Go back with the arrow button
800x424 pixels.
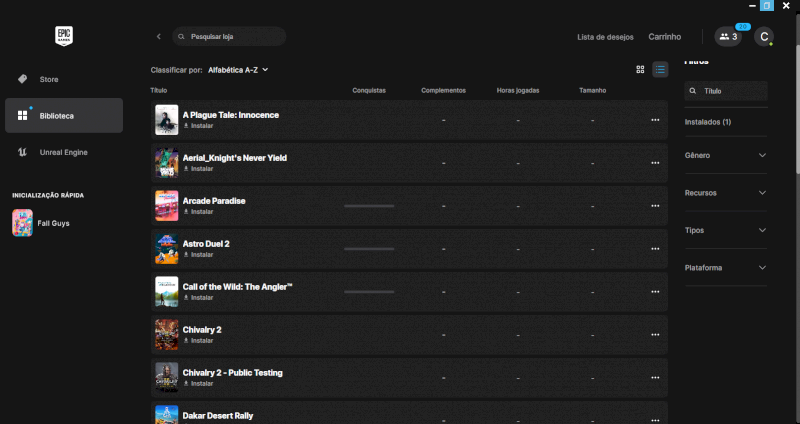[159, 37]
